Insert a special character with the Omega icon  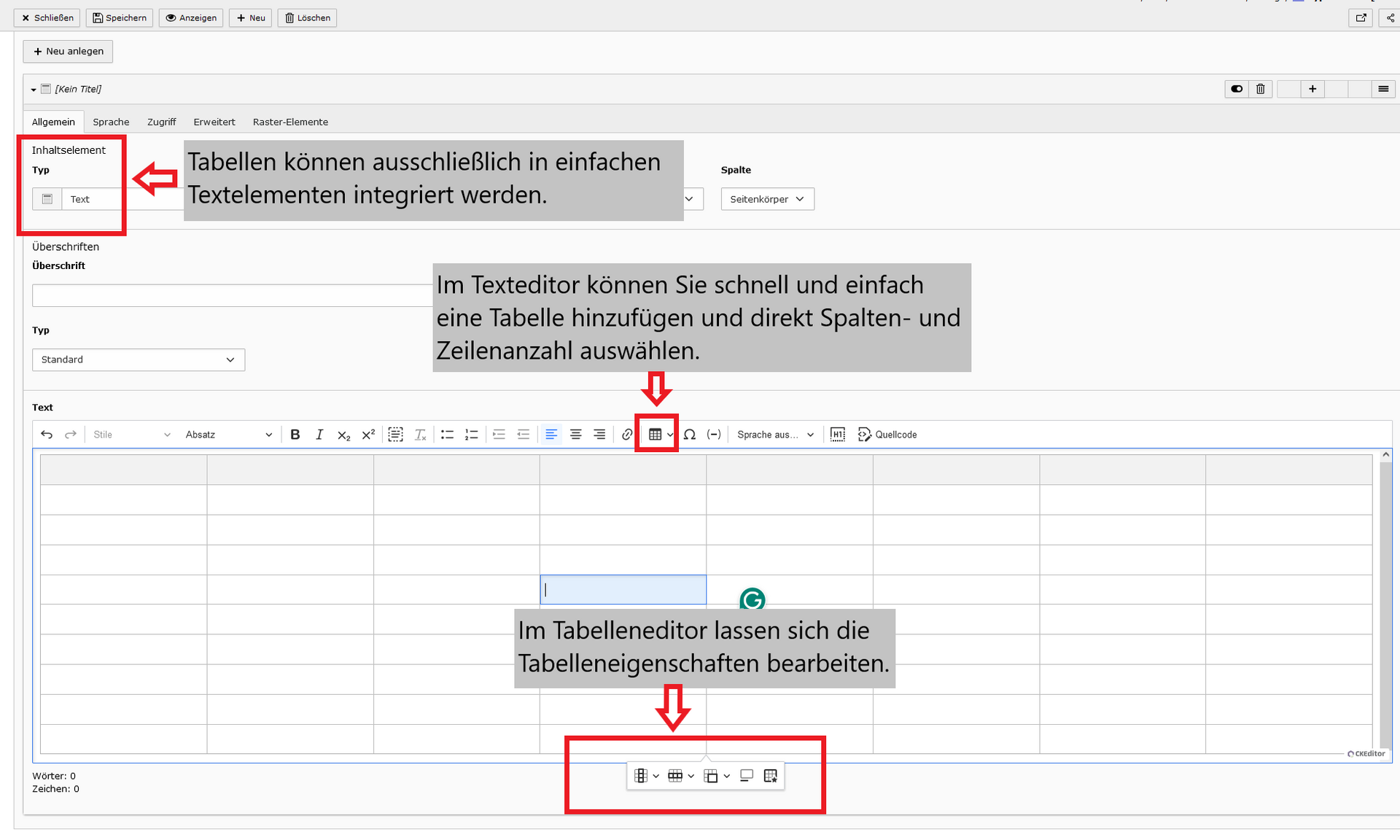(689, 435)
